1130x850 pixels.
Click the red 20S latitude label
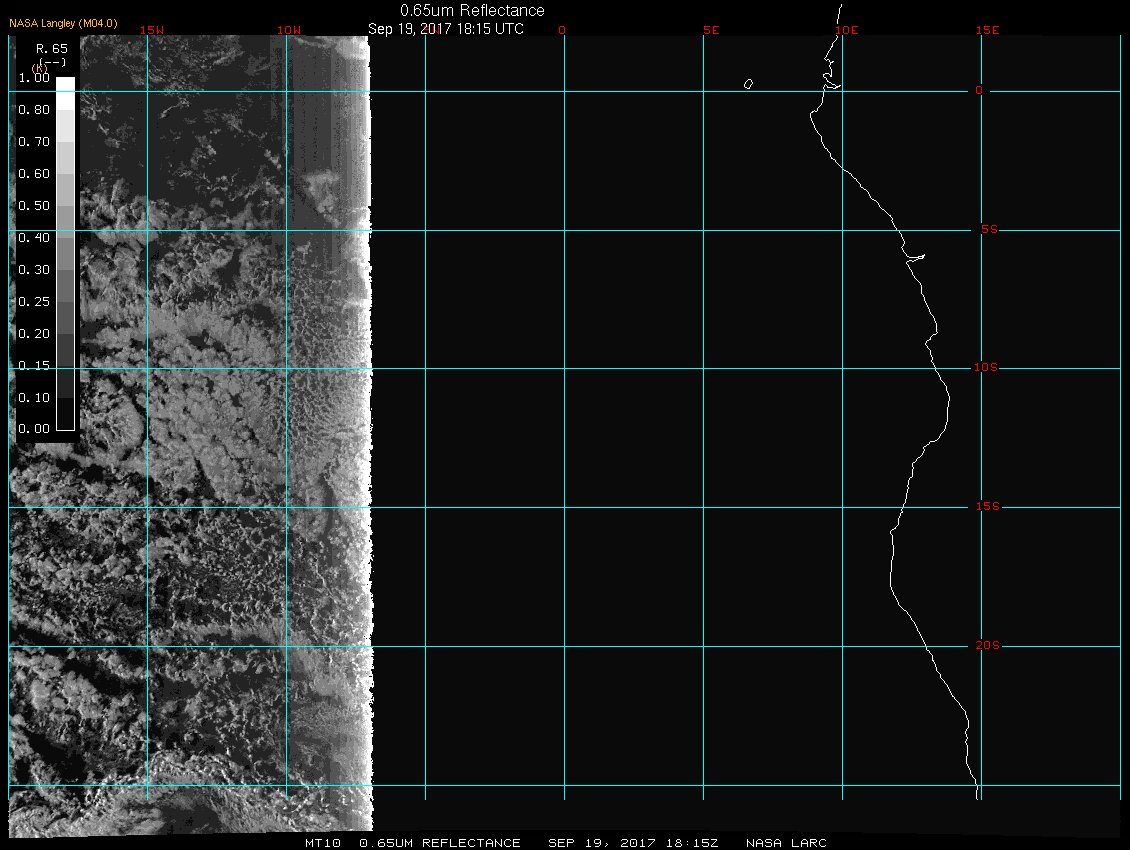[985, 646]
